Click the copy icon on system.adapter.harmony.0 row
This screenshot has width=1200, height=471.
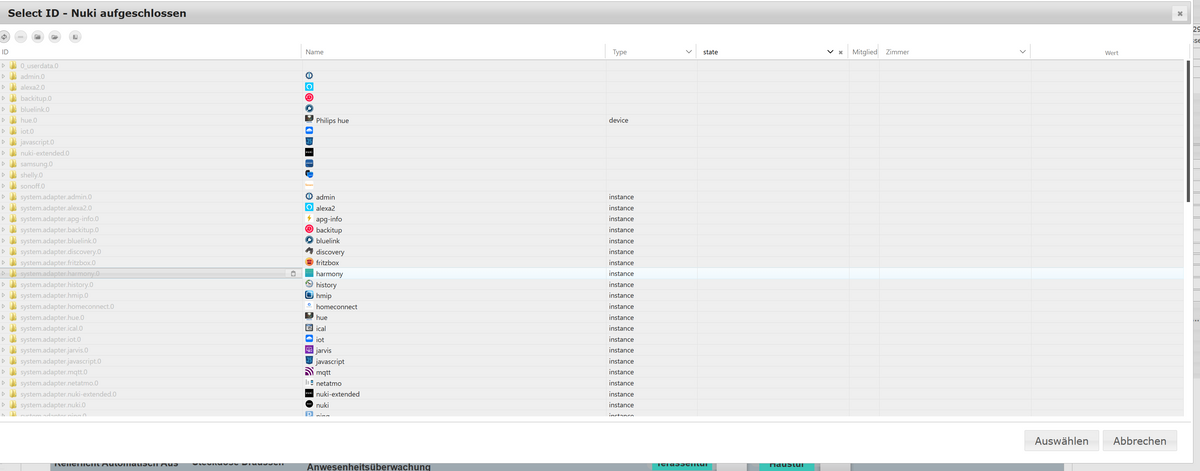(x=293, y=273)
